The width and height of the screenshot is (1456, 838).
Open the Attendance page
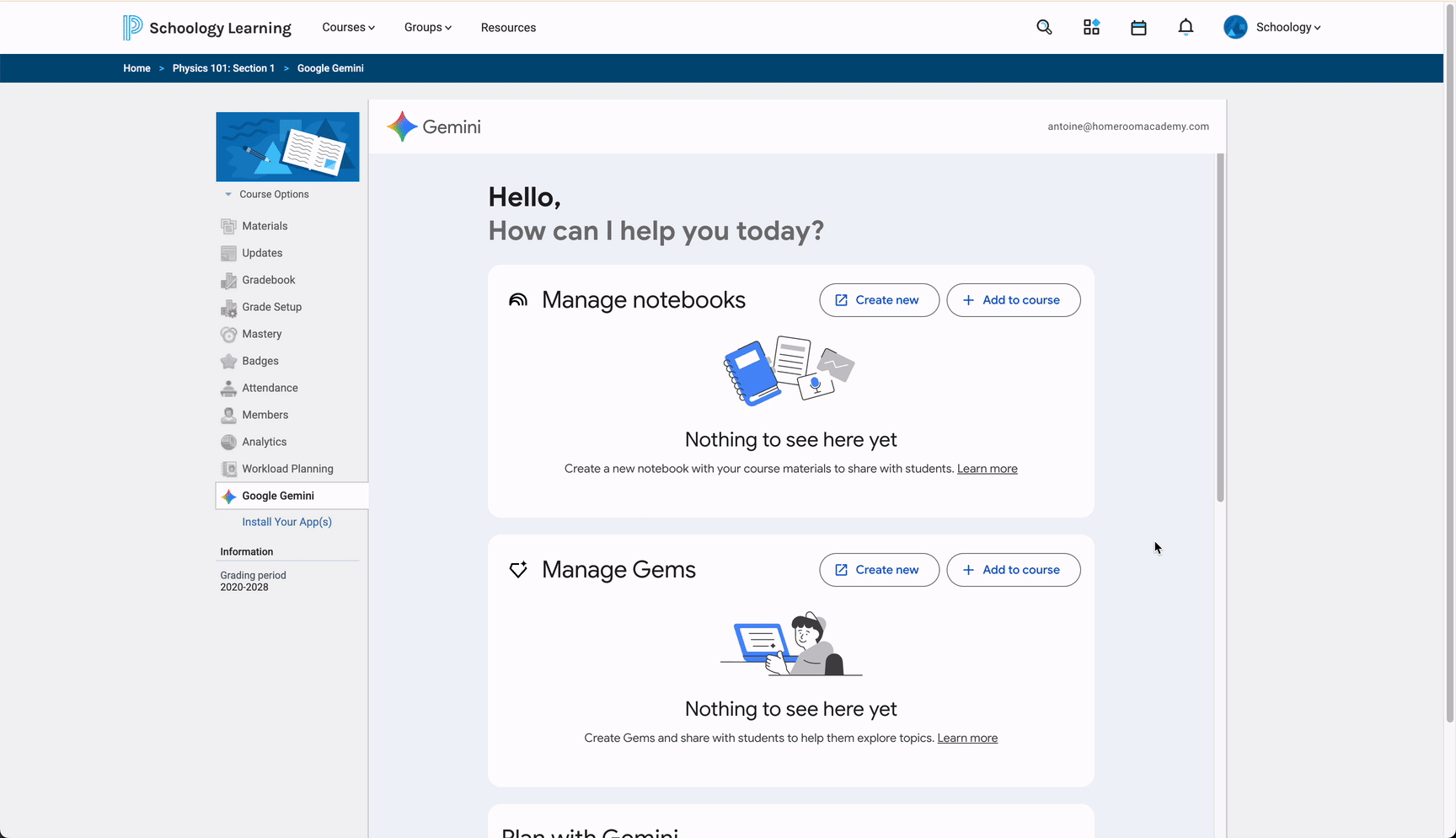pos(270,388)
